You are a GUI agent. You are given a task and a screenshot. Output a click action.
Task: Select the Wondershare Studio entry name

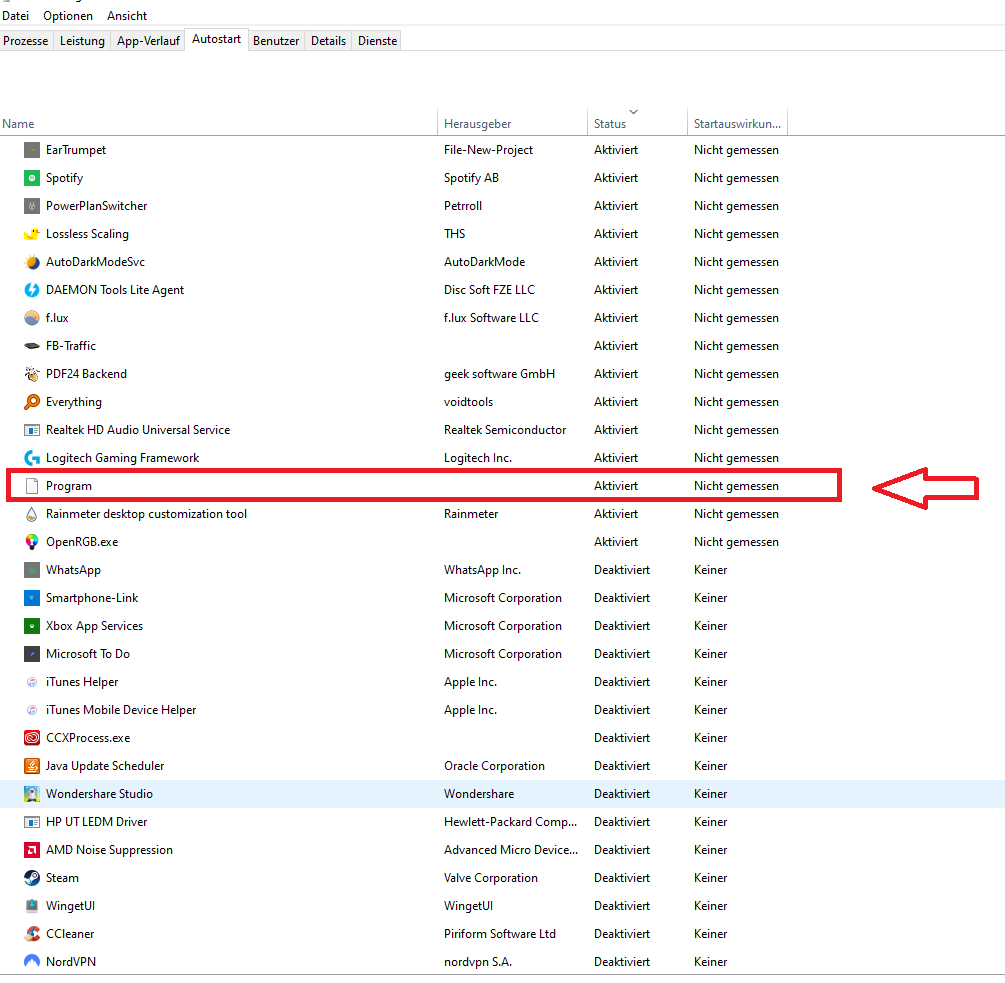(x=99, y=794)
